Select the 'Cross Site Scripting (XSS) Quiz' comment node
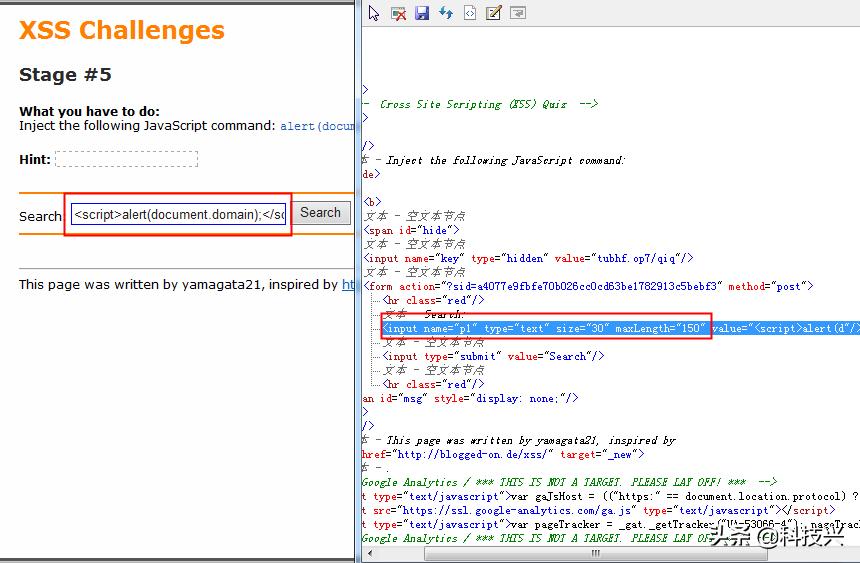860x563 pixels. coord(480,104)
